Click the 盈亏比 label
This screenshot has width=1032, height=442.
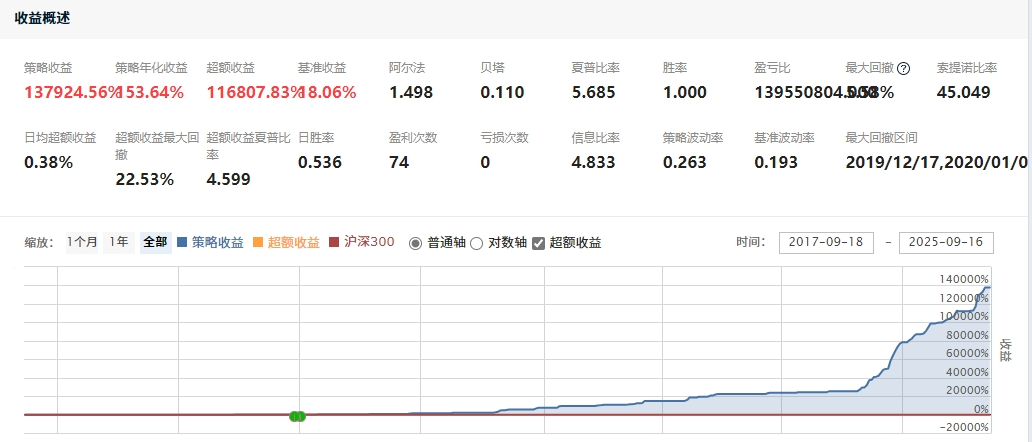coord(772,68)
